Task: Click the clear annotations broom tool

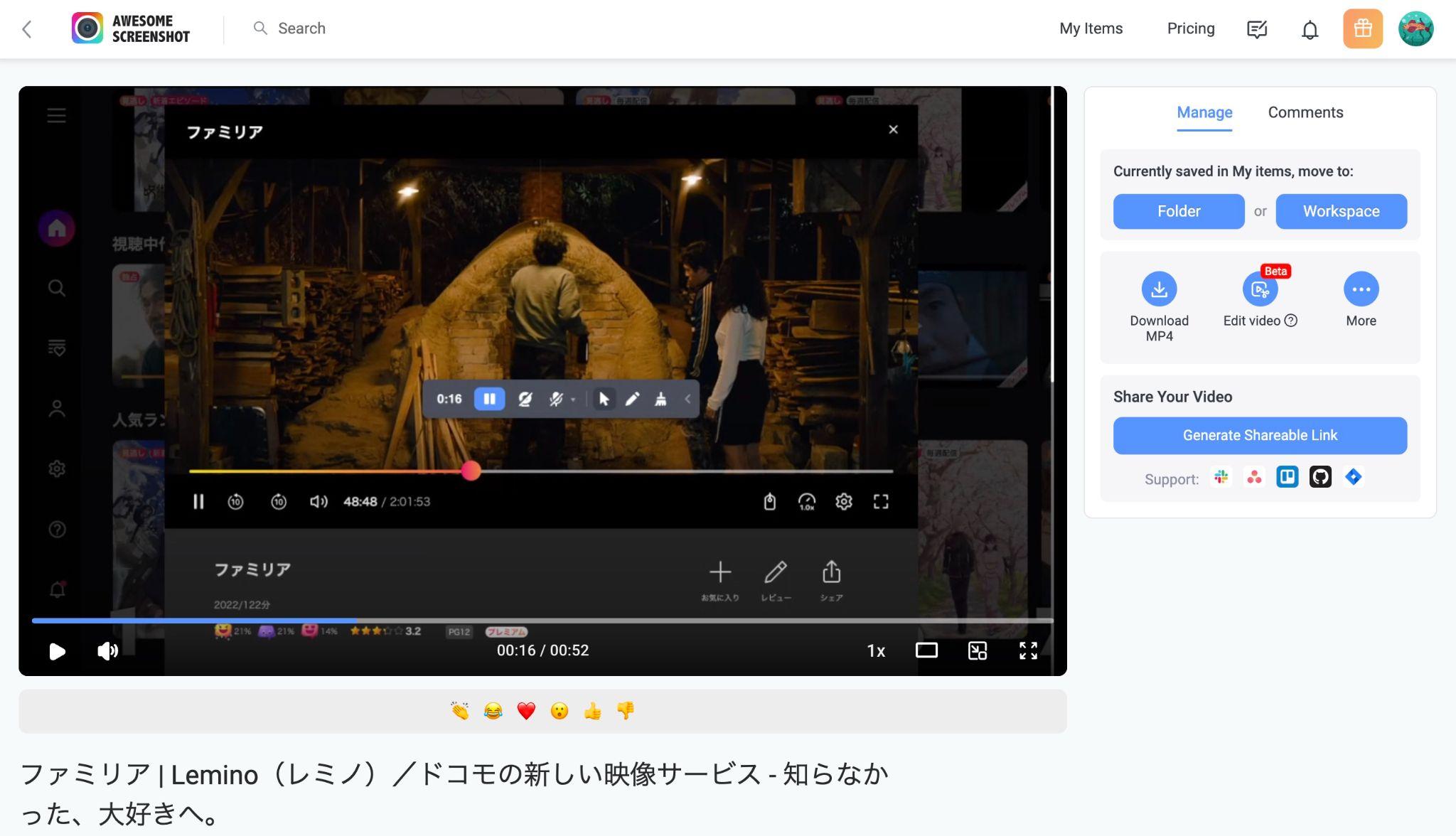Action: point(660,399)
